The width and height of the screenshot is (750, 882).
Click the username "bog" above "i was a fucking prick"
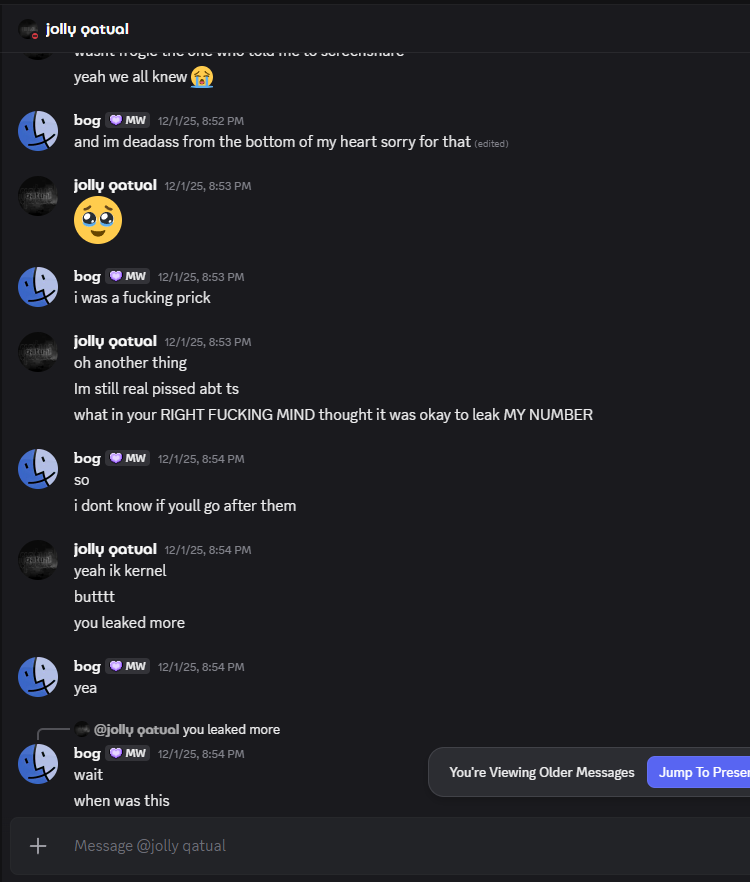click(87, 276)
